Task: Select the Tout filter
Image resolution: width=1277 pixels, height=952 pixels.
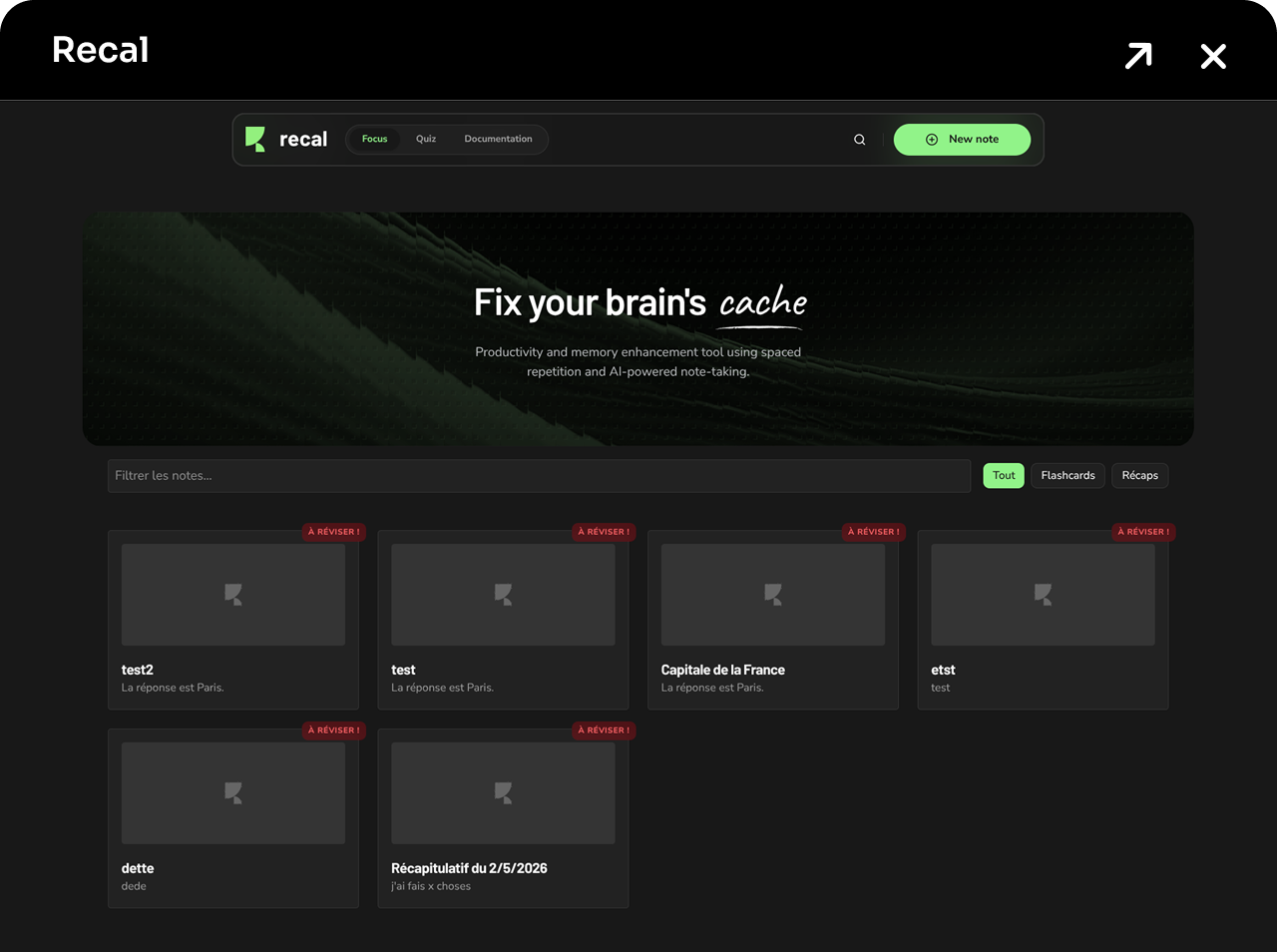Action: pyautogui.click(x=1004, y=476)
